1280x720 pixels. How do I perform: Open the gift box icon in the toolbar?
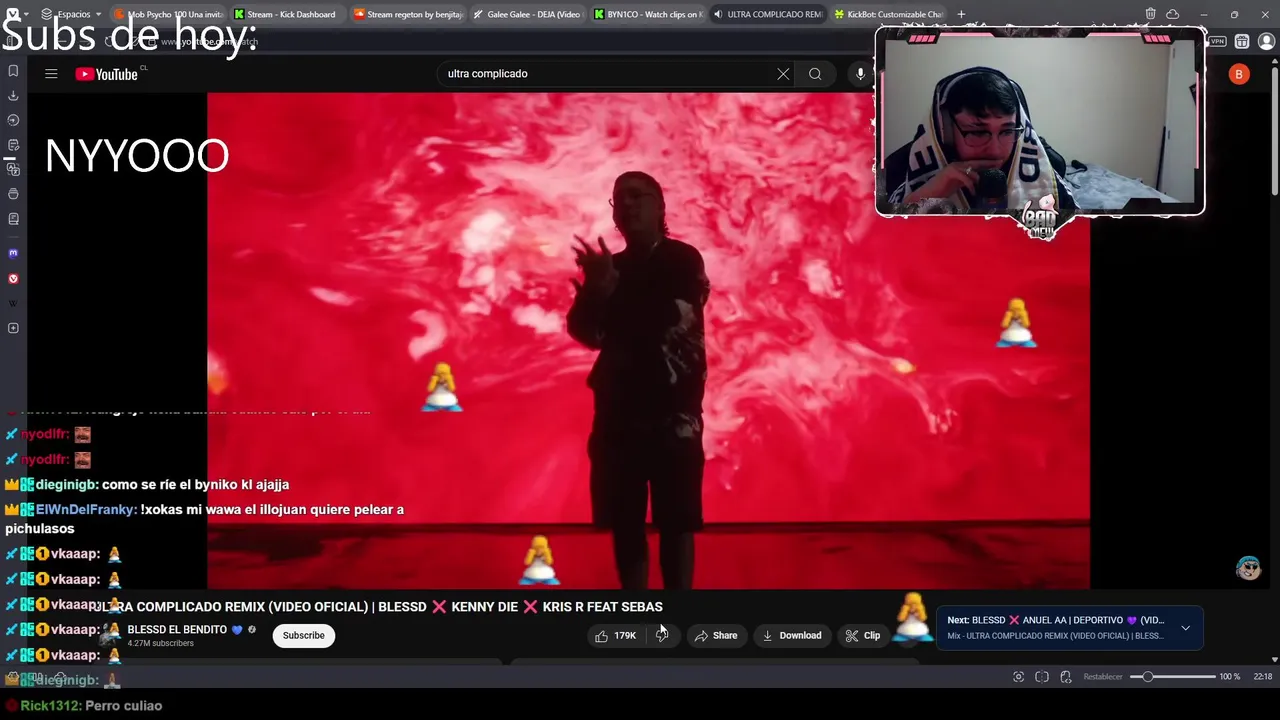1241,42
